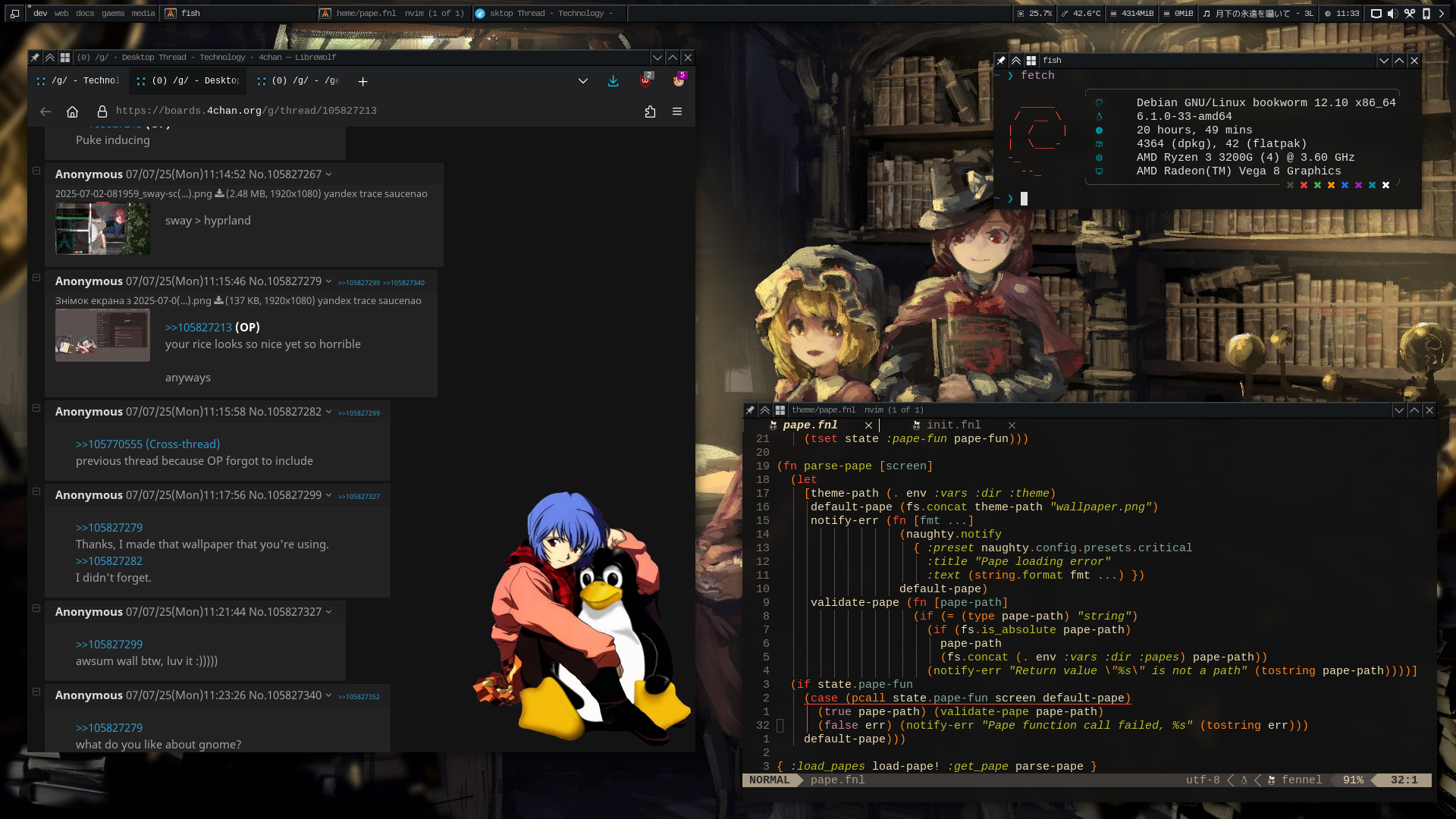Click the layout box icon in top bar
Viewport: 1456px width, 819px height.
[14, 13]
